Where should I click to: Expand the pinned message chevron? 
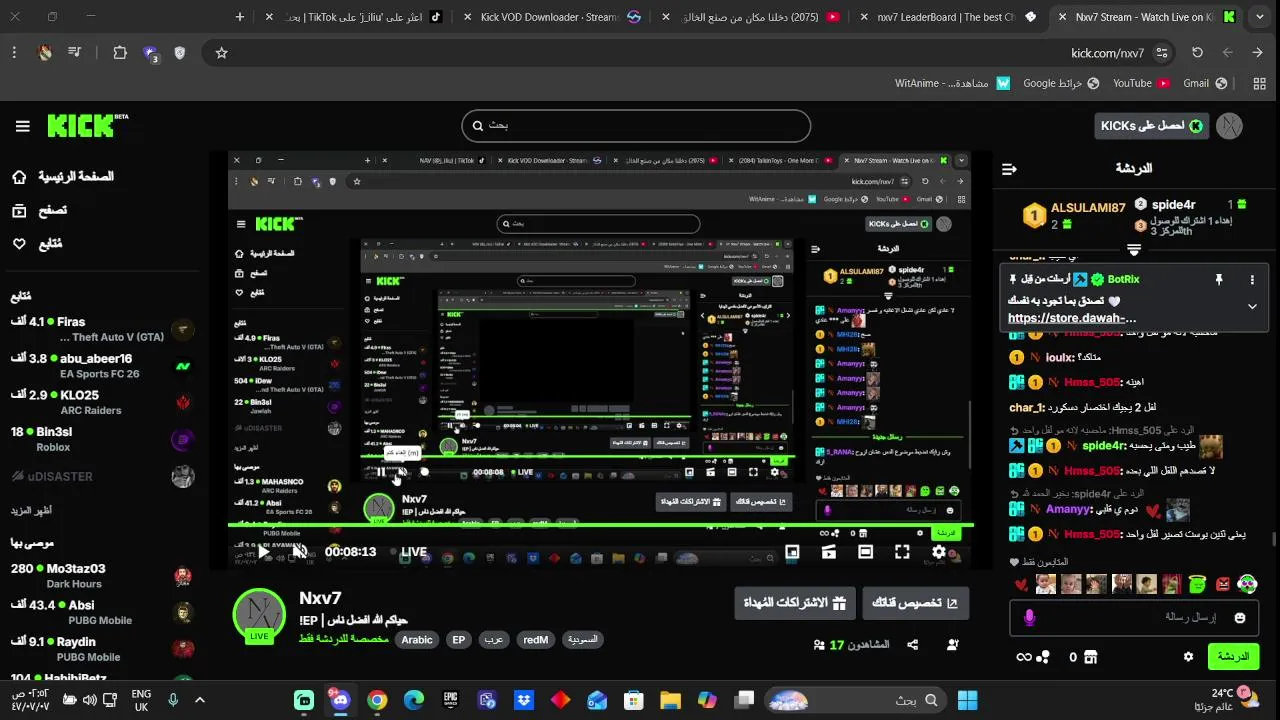pos(1252,307)
